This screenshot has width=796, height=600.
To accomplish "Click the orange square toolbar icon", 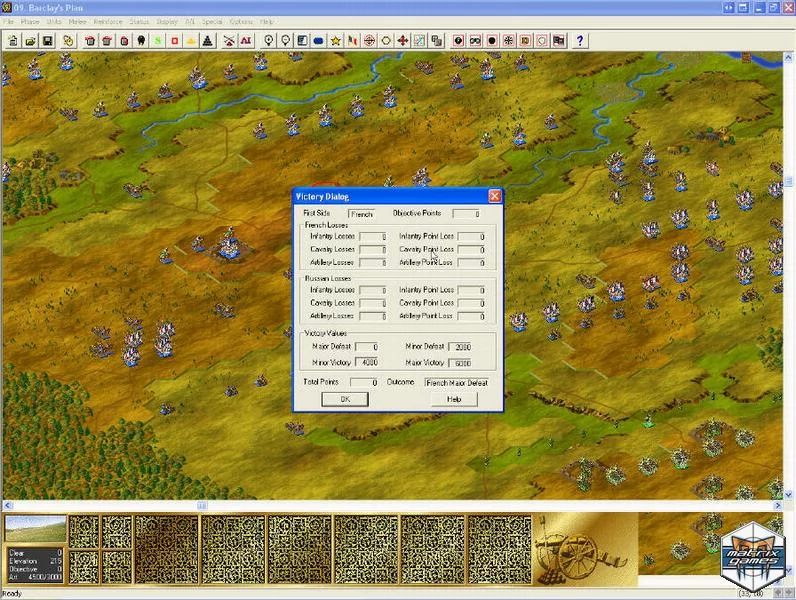I will tap(525, 41).
